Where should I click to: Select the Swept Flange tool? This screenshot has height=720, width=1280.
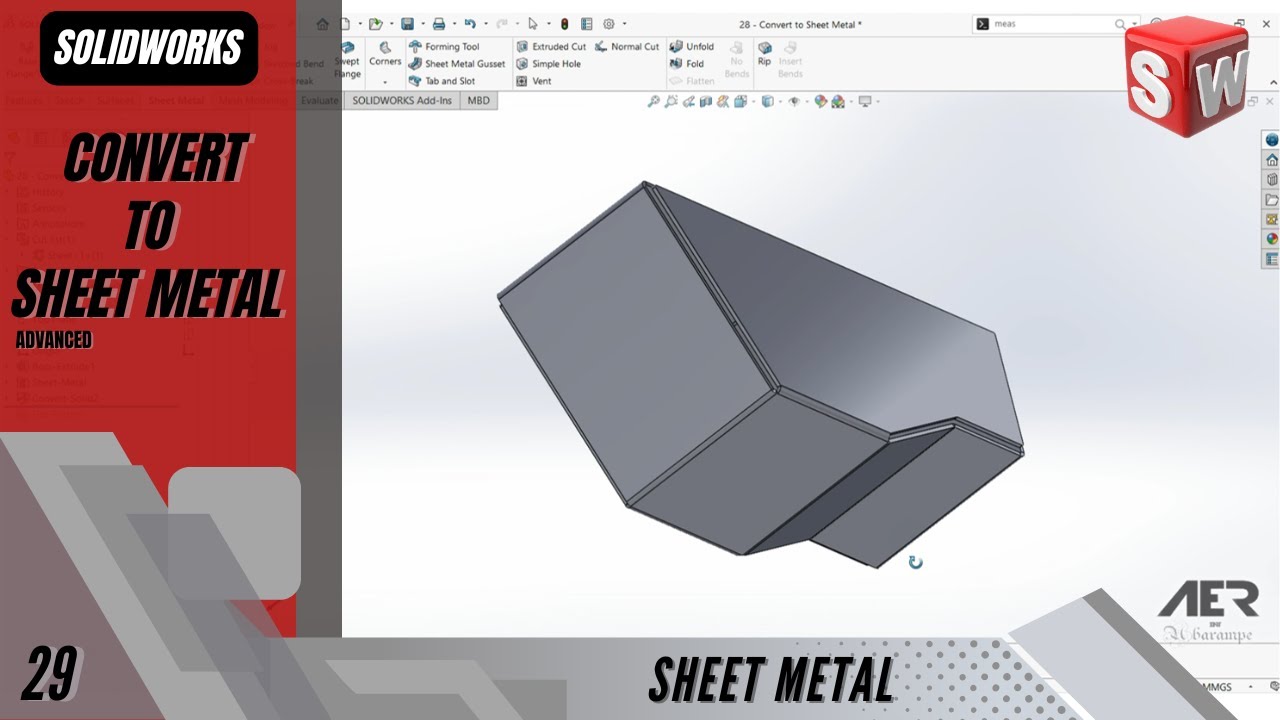348,60
